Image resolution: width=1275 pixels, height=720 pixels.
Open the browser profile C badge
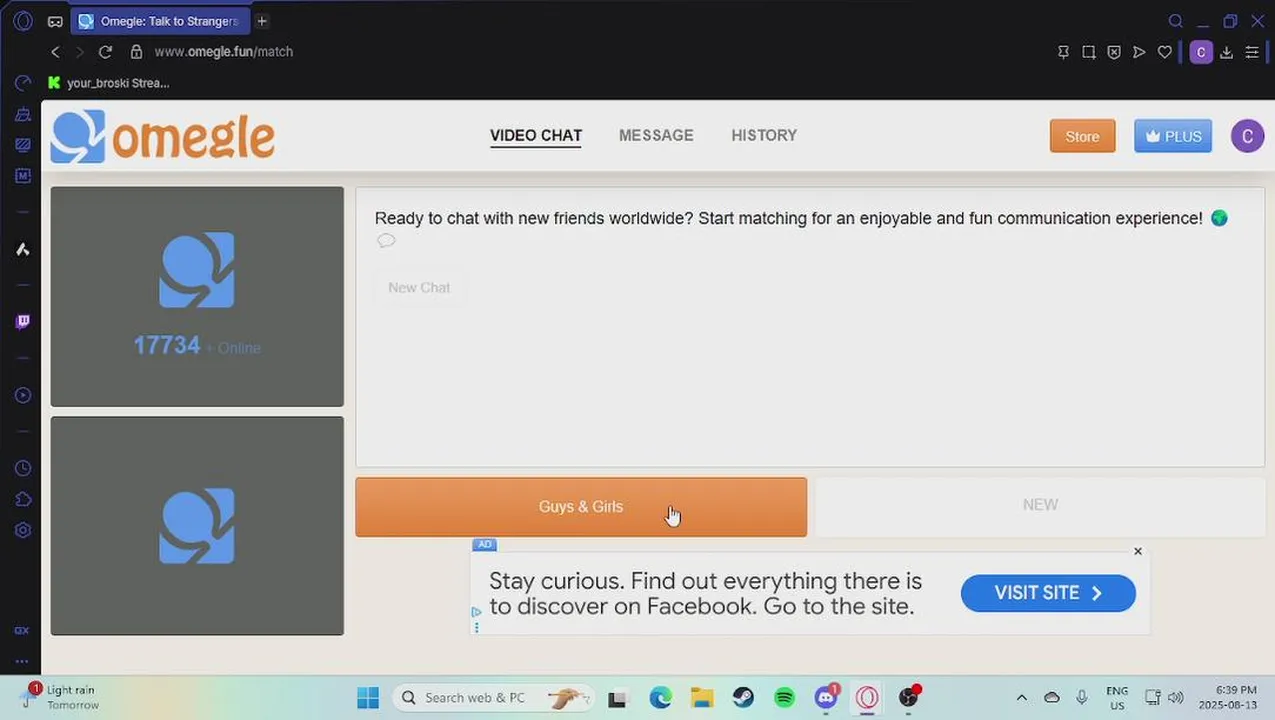[1201, 52]
